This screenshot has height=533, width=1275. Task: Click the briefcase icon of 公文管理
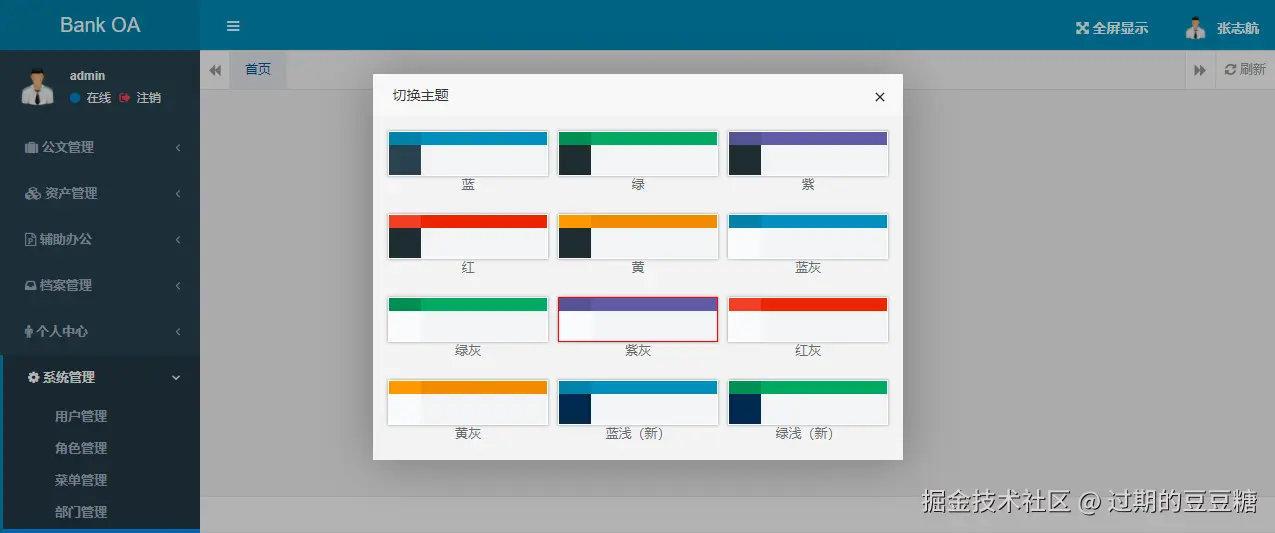pyautogui.click(x=31, y=147)
